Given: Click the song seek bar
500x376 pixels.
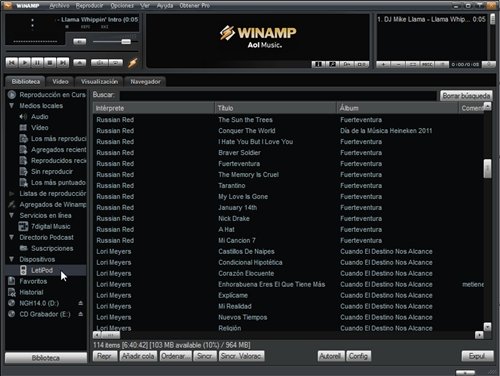Looking at the screenshot, I should (x=71, y=52).
